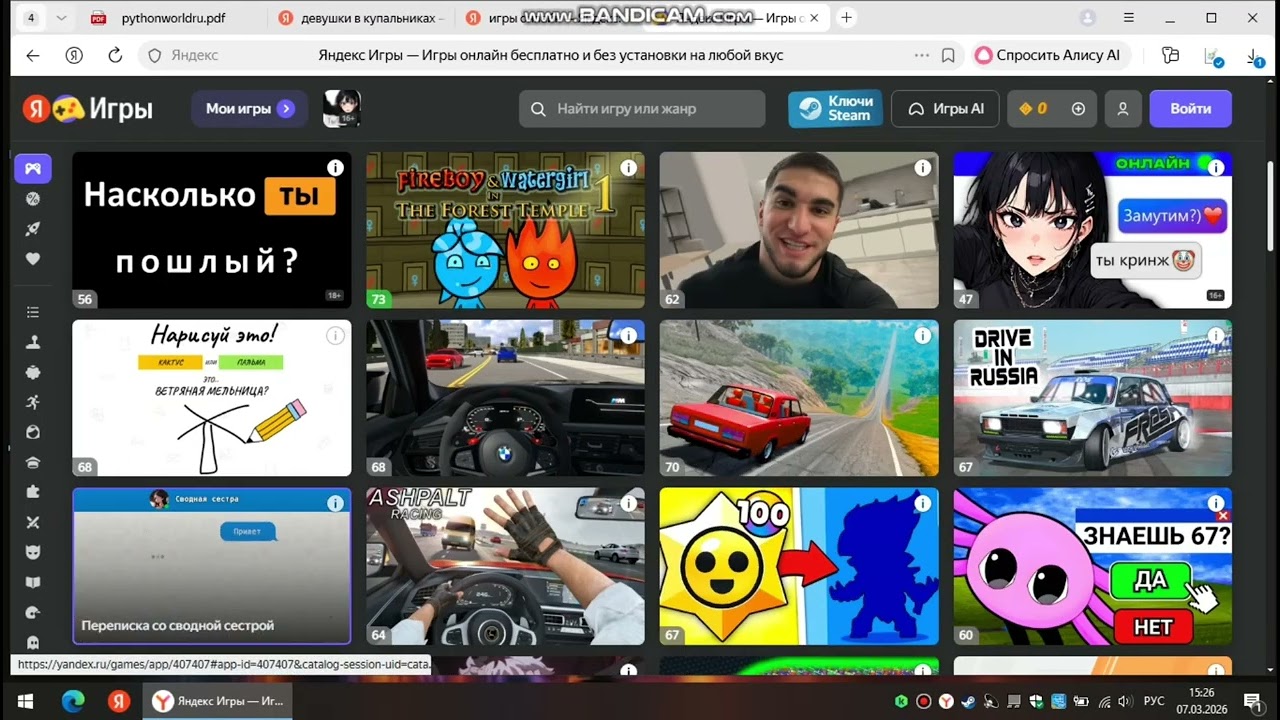Click the Спросить Алису AI button
Screen dimensions: 1280x720
point(1049,56)
